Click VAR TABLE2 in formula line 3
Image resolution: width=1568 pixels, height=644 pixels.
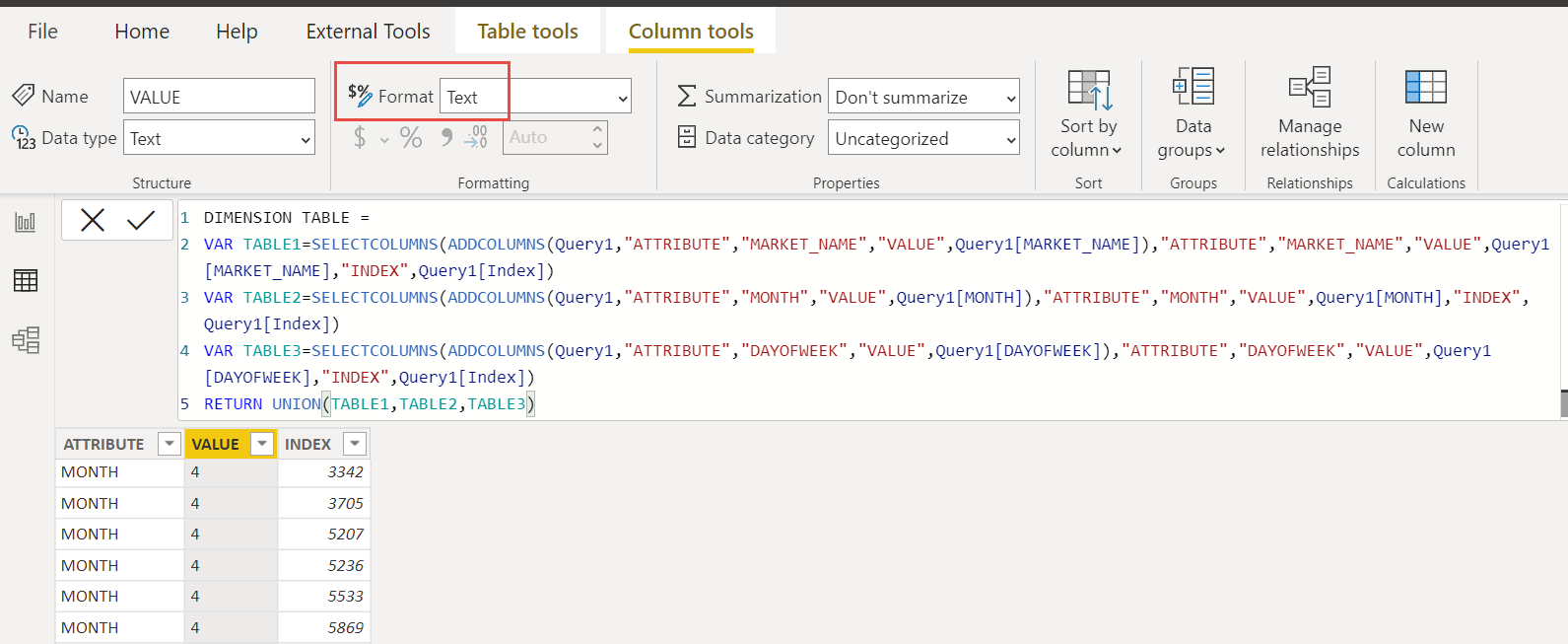(257, 298)
